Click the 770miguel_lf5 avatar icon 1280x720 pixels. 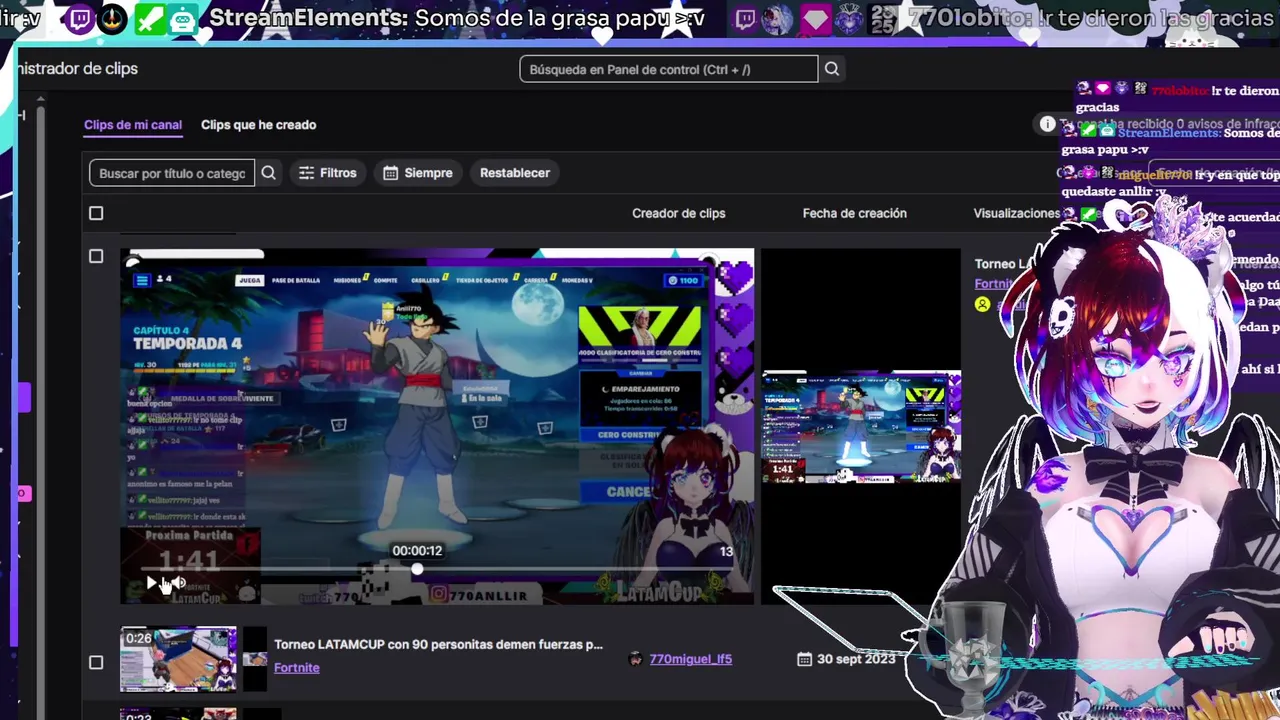point(635,659)
